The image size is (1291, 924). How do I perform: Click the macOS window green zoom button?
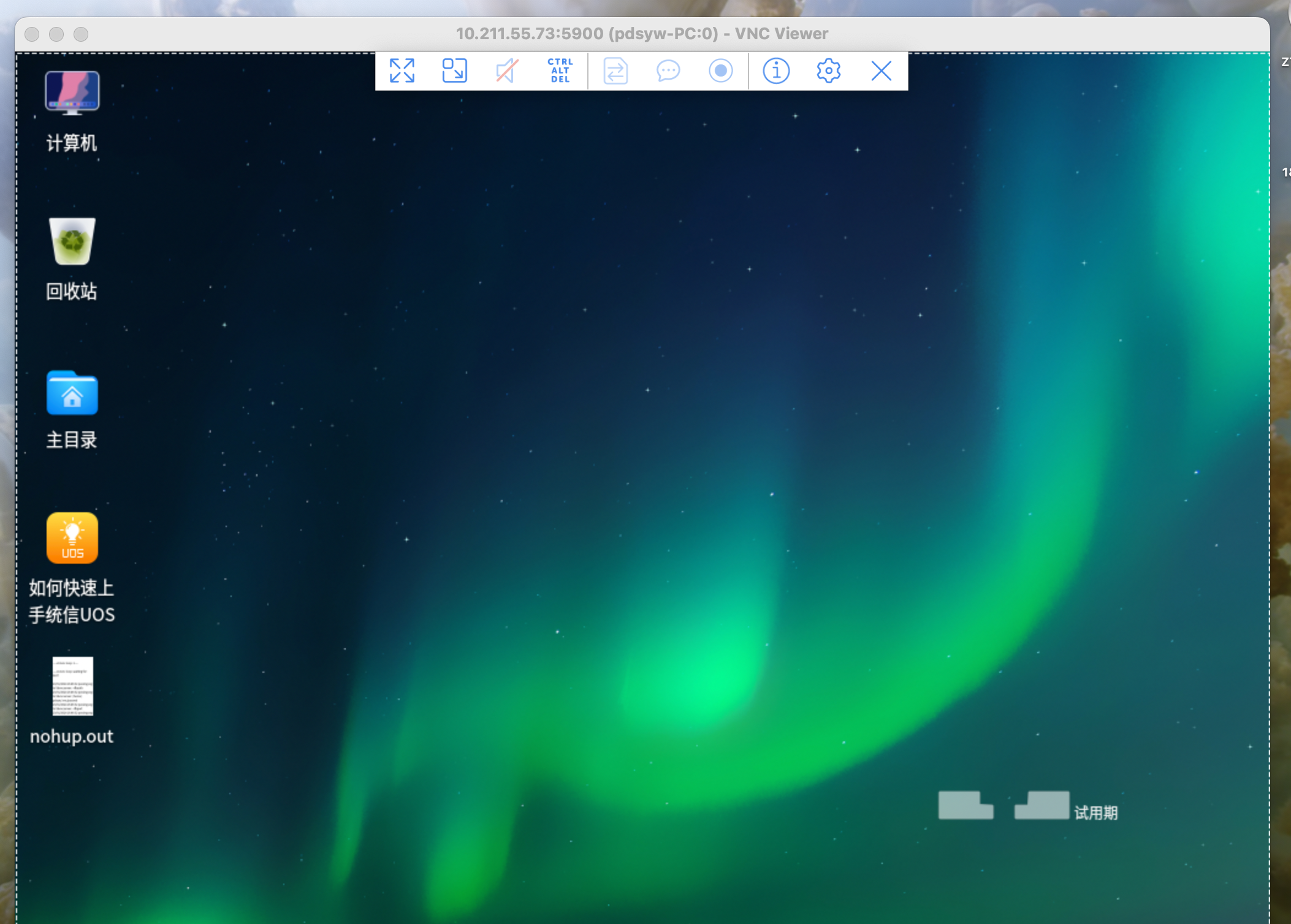pyautogui.click(x=81, y=34)
